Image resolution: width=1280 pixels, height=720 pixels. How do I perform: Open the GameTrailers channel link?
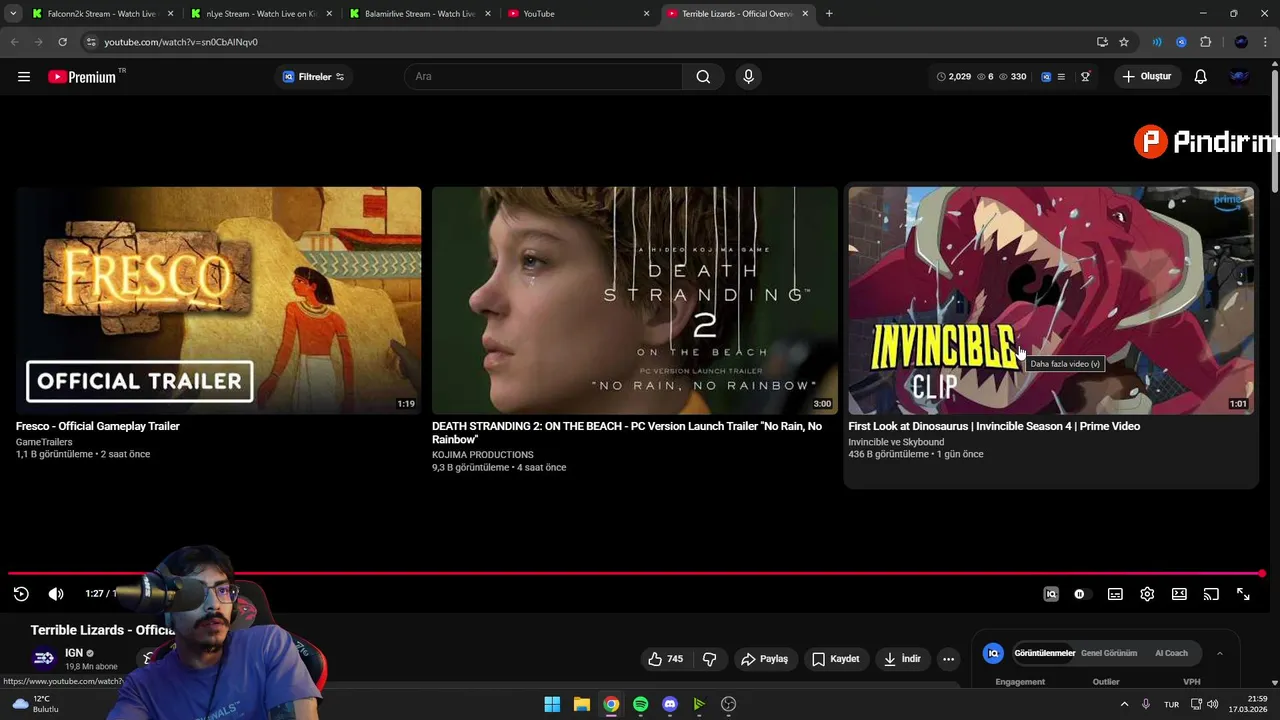tap(44, 442)
